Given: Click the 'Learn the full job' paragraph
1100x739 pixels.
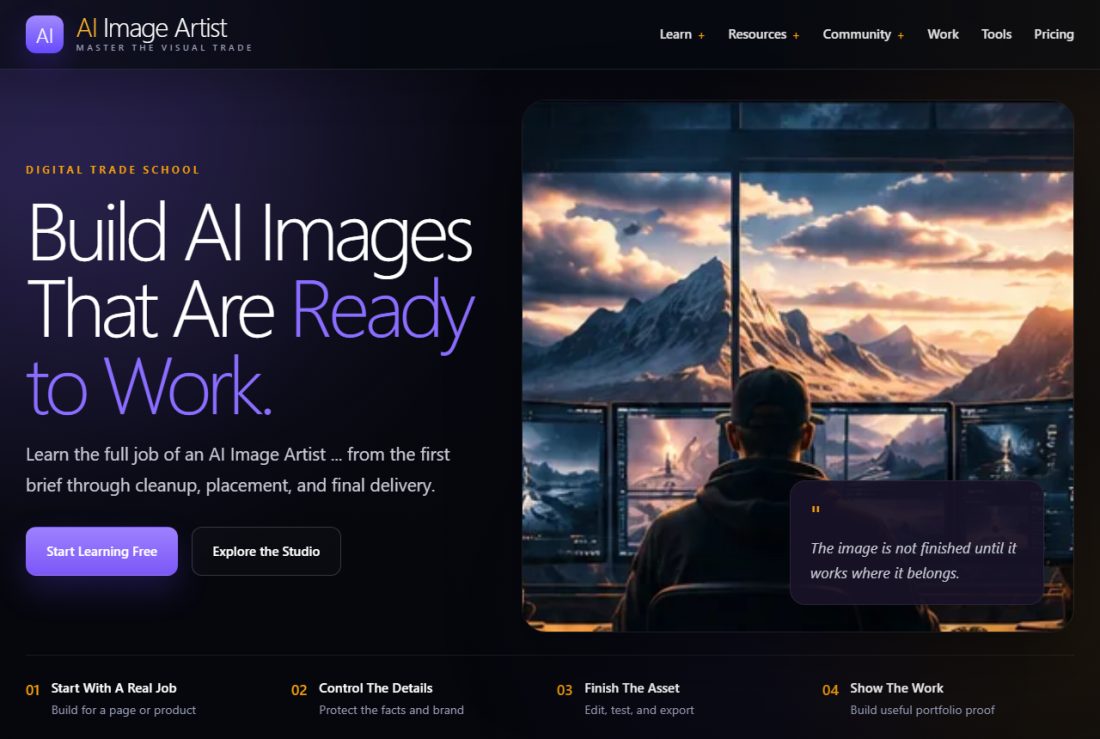Looking at the screenshot, I should click(238, 470).
